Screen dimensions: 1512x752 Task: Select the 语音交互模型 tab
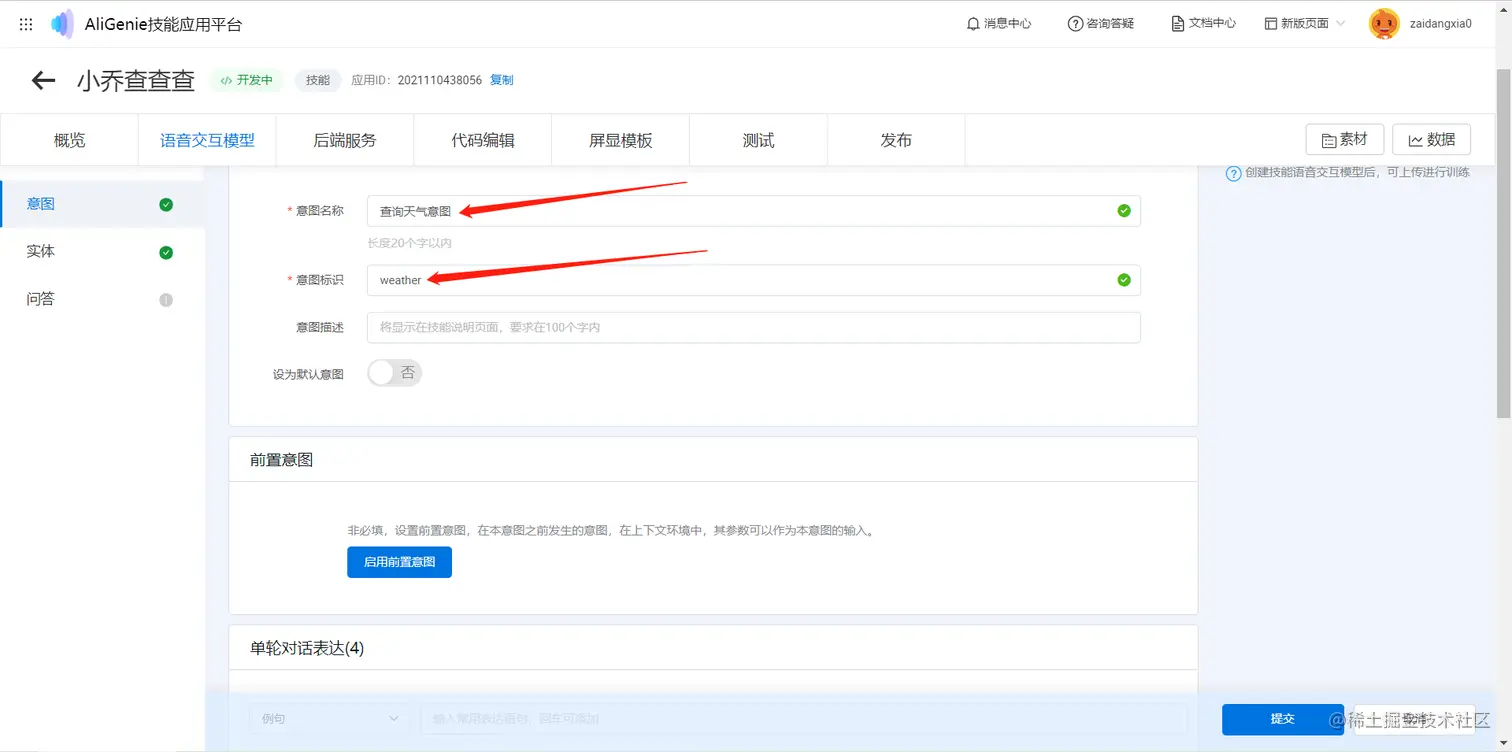click(x=207, y=140)
